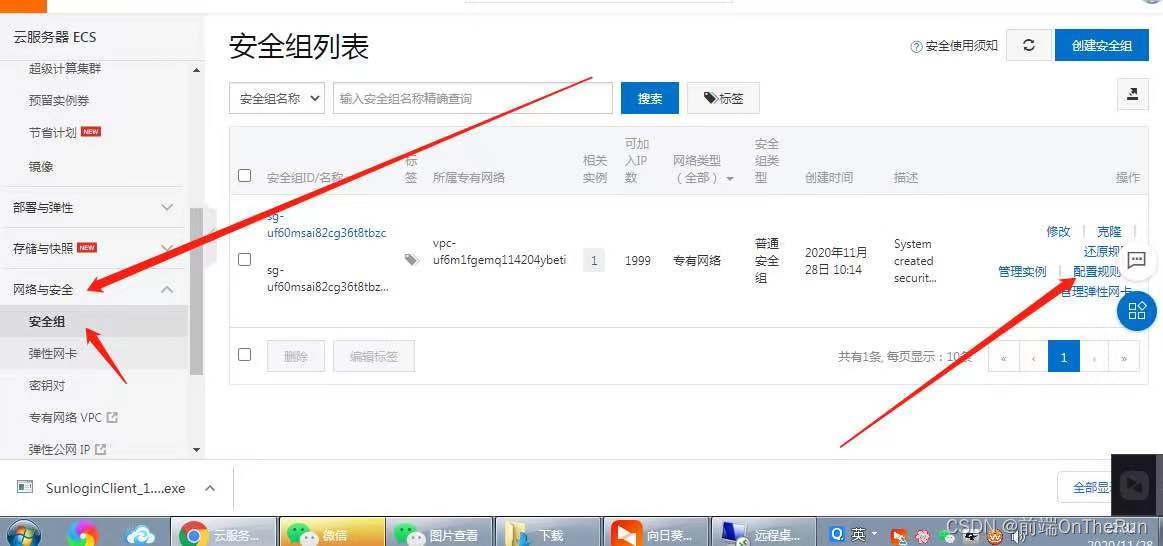Click the 配置规则 link
The image size is (1163, 546).
[1097, 272]
